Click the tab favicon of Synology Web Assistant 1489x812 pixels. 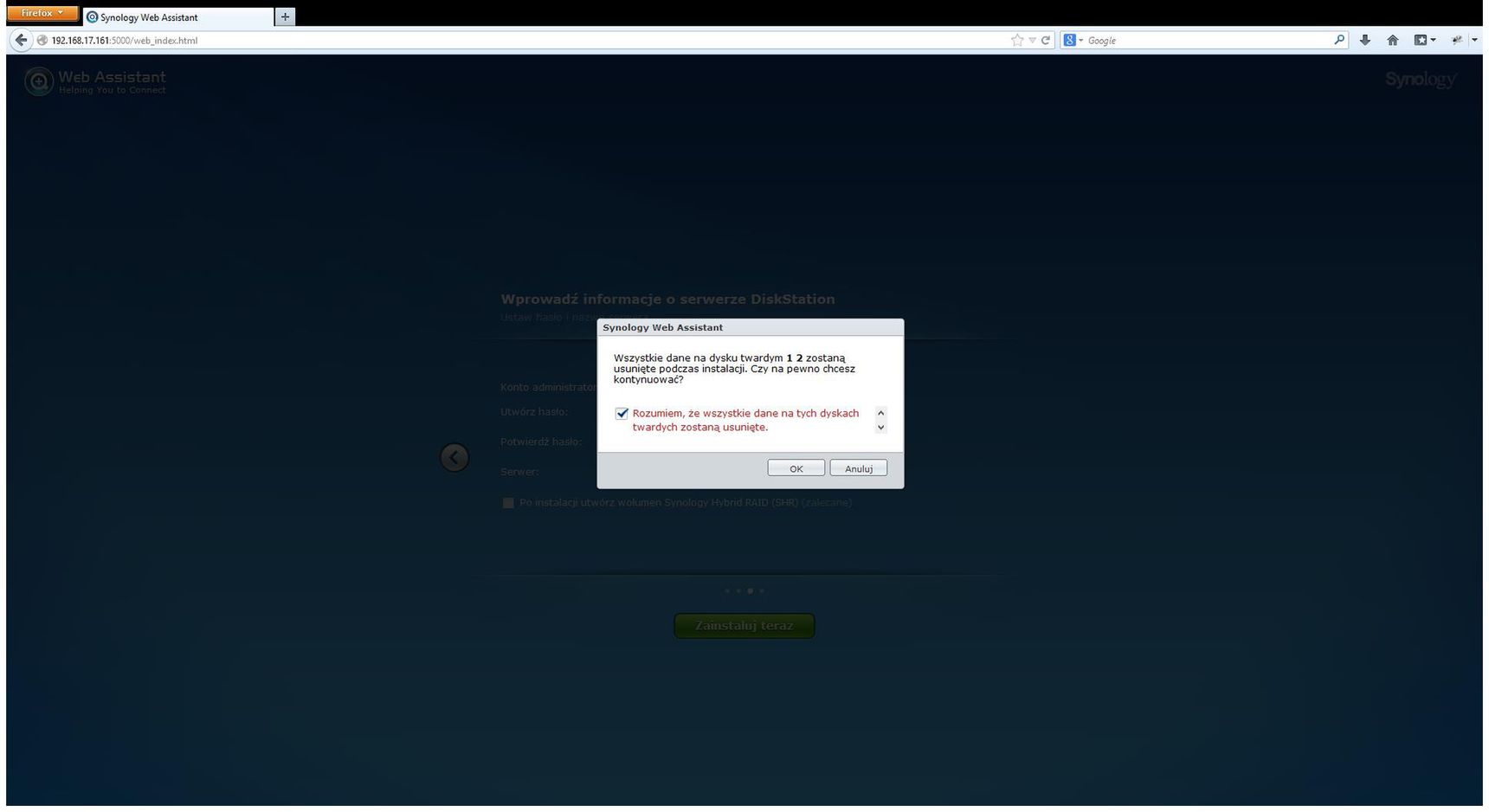[x=92, y=17]
